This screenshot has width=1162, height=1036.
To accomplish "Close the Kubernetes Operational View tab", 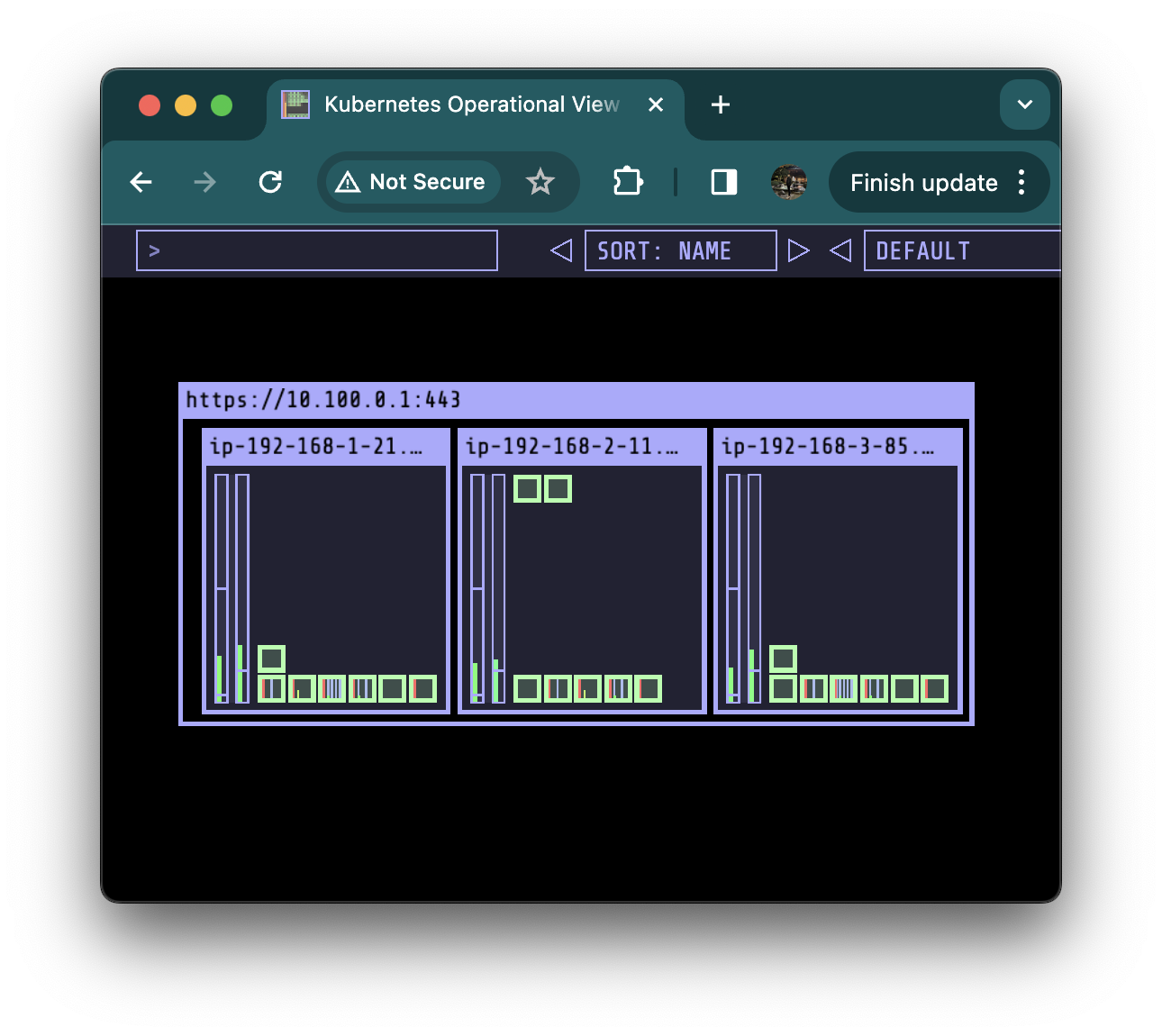I will (656, 105).
